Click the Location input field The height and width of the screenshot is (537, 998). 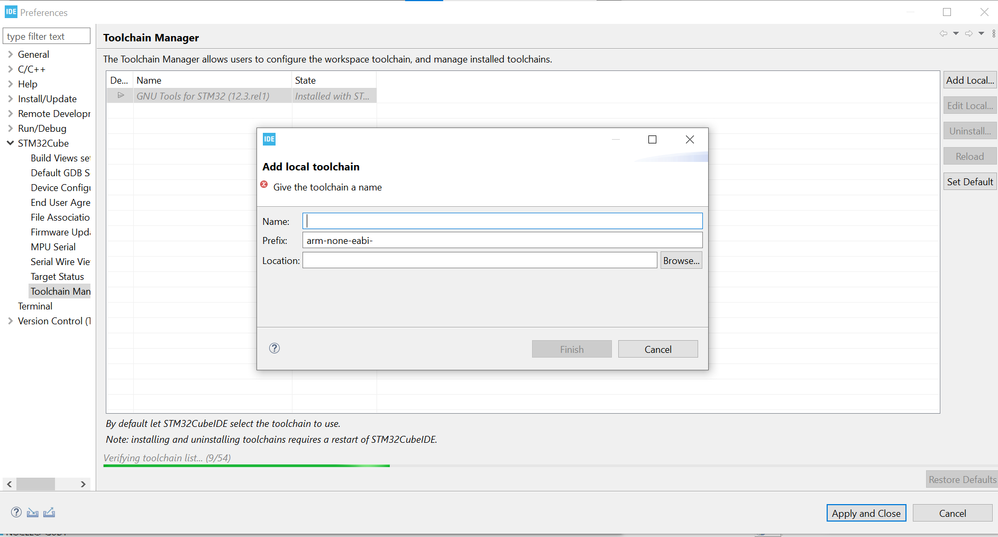click(479, 260)
